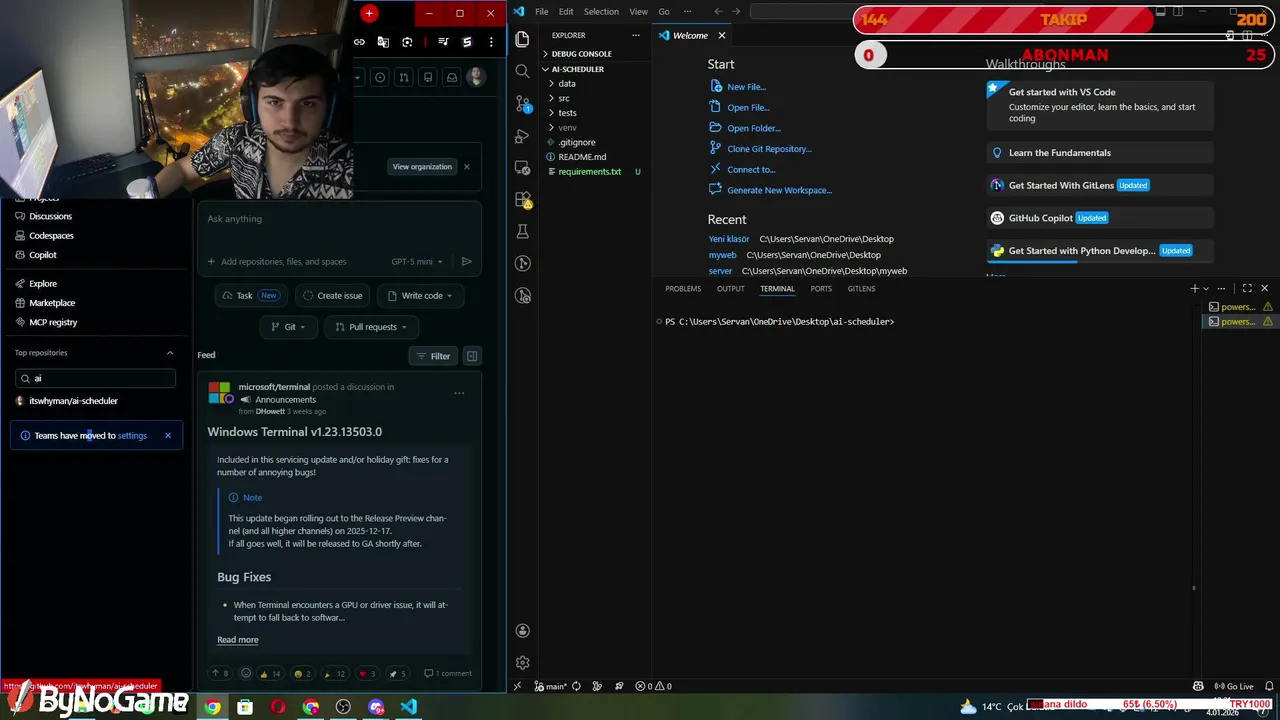Image resolution: width=1280 pixels, height=720 pixels.
Task: Open the Git dropdown button
Action: click(x=289, y=327)
